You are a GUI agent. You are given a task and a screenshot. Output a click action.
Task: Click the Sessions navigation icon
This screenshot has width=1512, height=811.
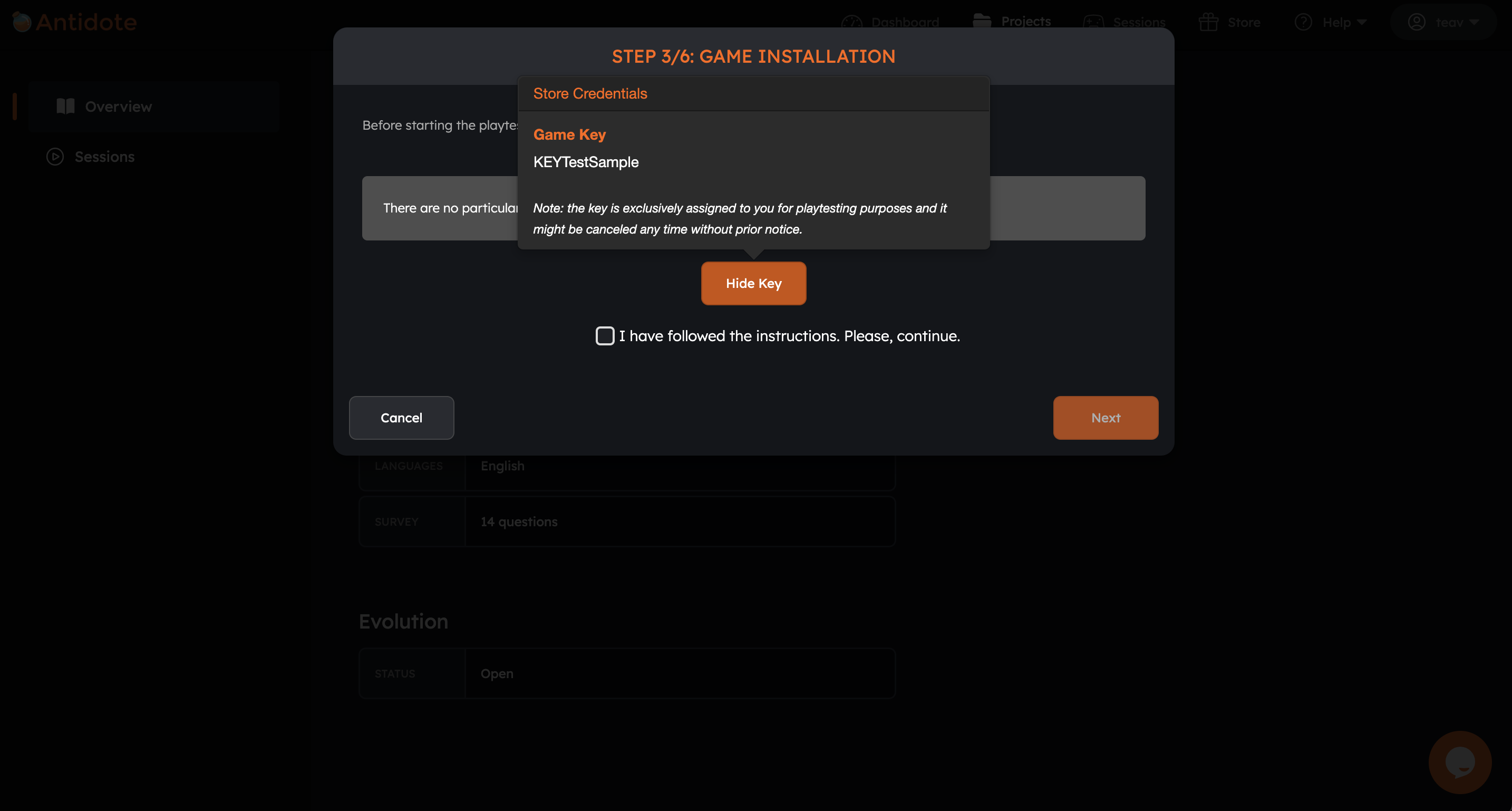tap(1094, 21)
